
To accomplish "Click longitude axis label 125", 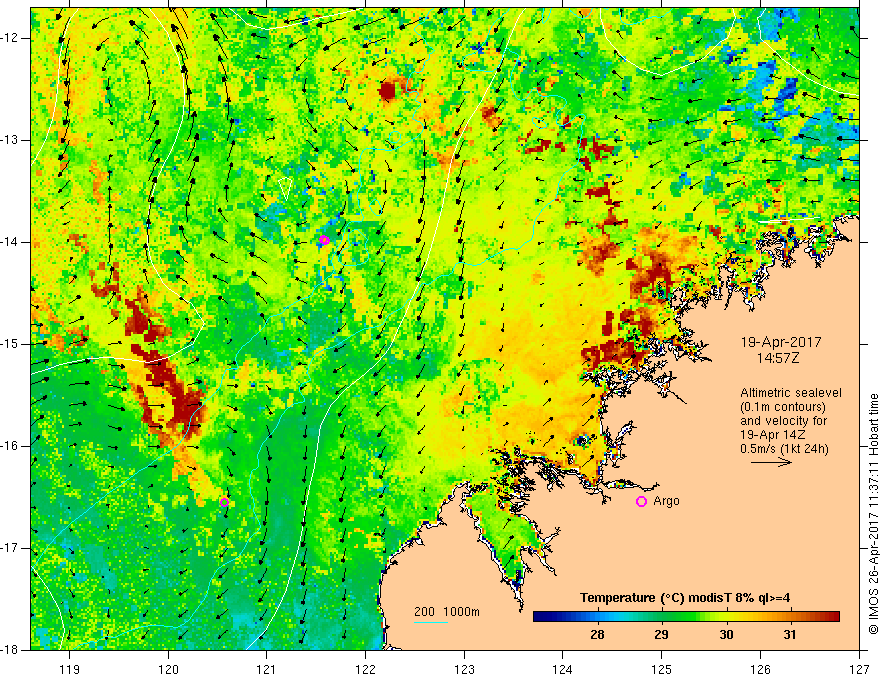I will (662, 669).
